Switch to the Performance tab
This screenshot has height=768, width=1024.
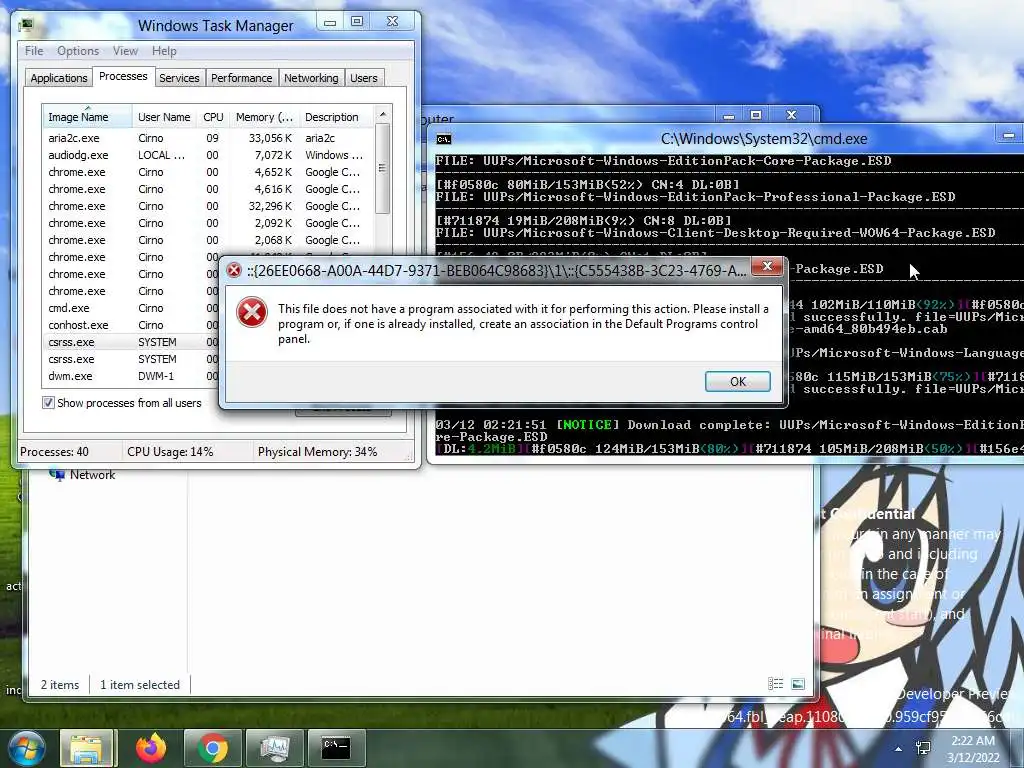pos(242,78)
